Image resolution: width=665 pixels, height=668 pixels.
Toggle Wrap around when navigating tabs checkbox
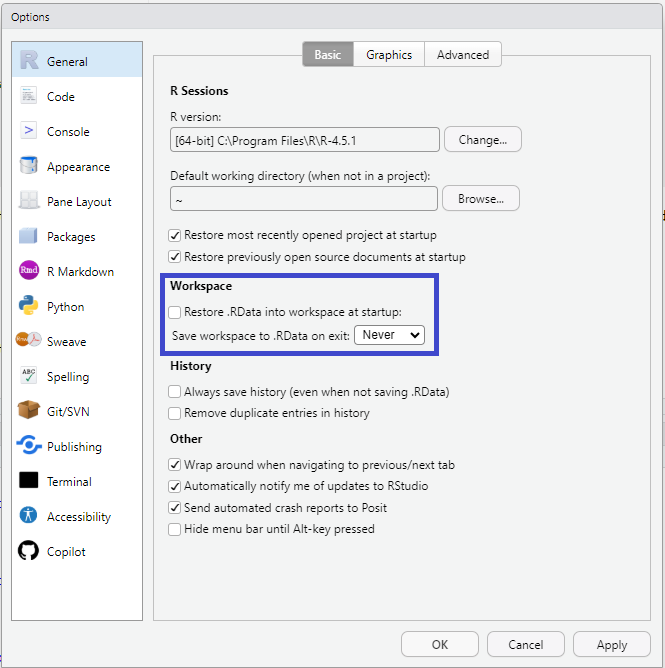pyautogui.click(x=175, y=465)
